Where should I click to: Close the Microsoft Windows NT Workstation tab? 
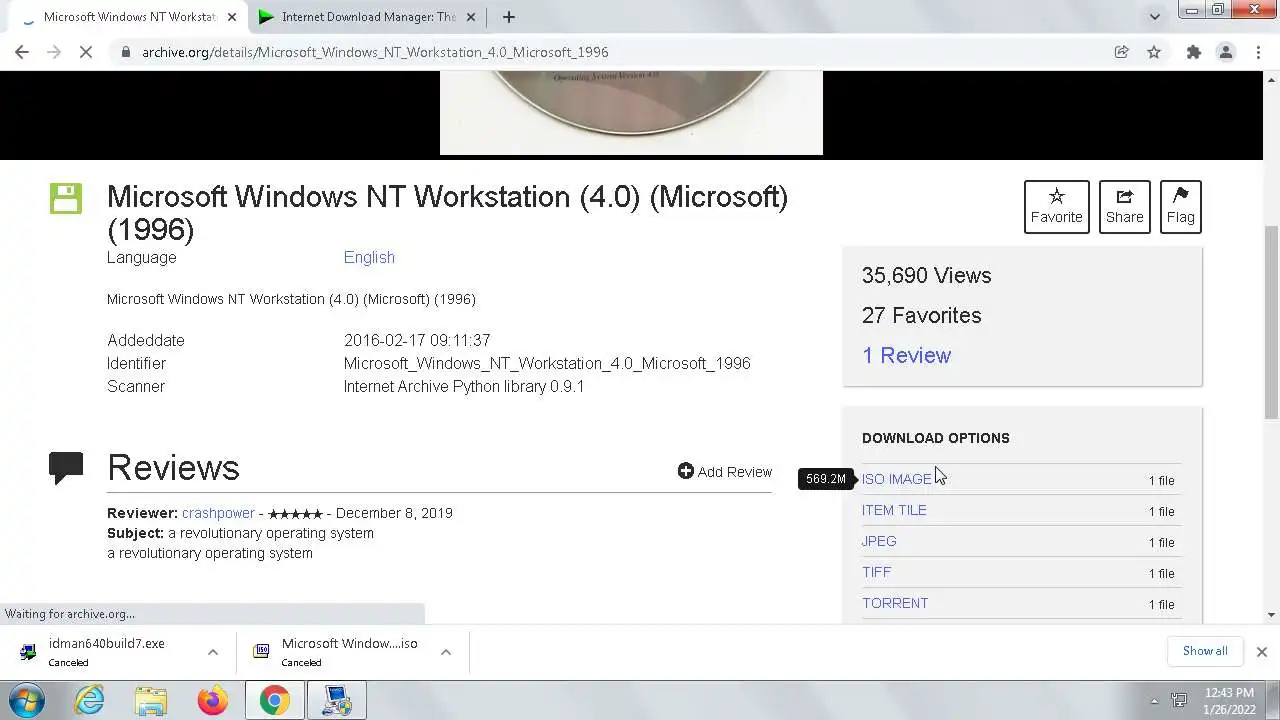point(232,17)
